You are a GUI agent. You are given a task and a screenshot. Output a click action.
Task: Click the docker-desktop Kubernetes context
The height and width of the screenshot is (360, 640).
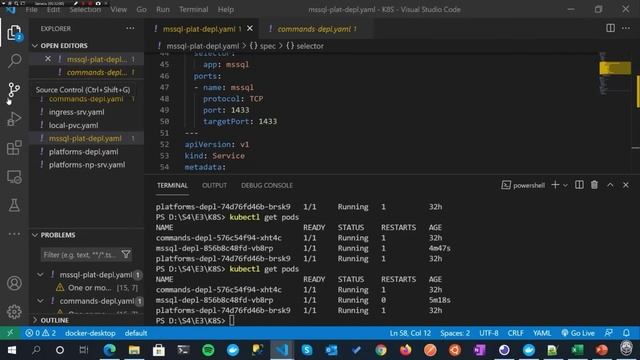[90, 333]
